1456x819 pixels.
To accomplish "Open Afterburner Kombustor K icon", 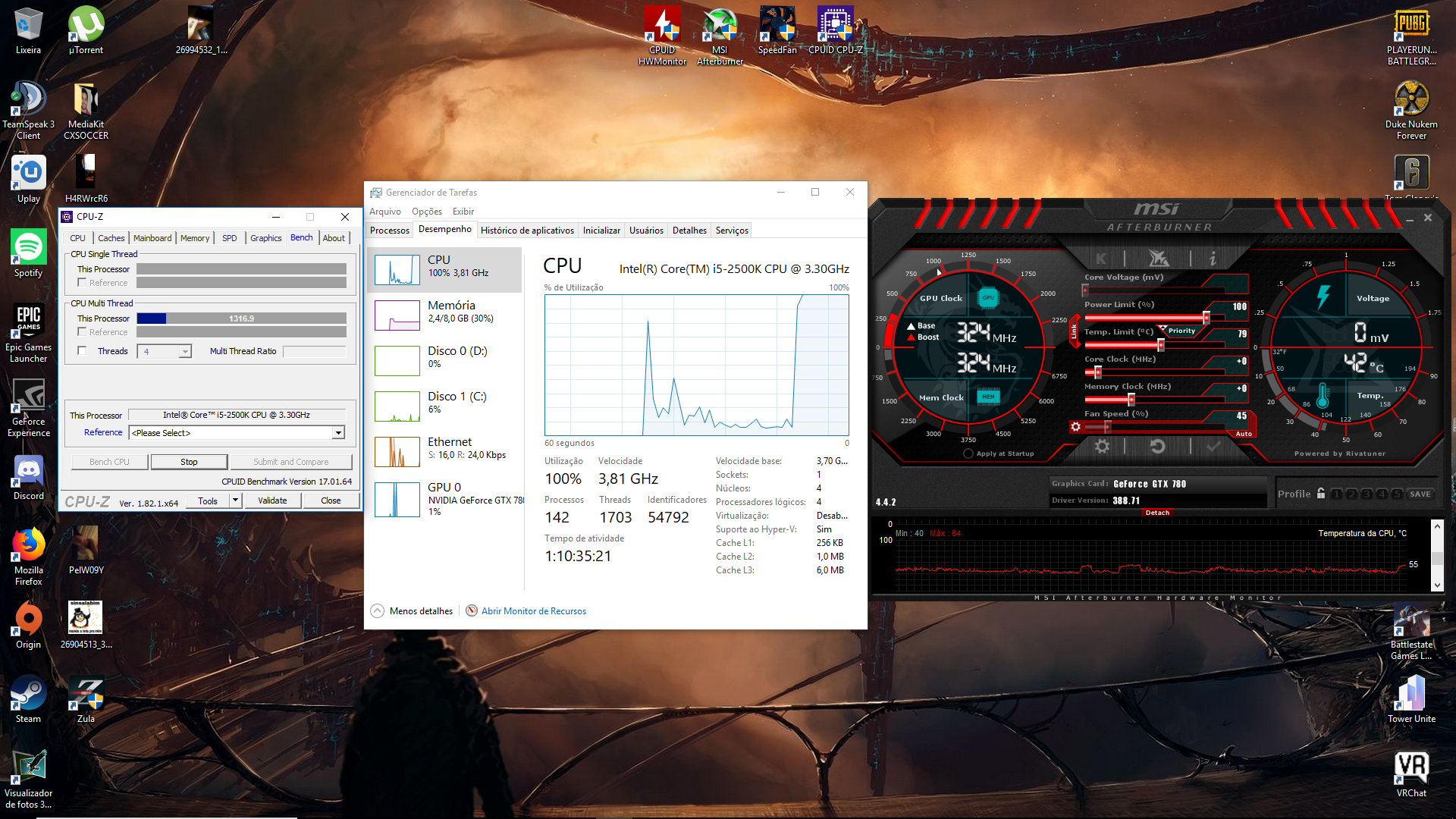I will (1101, 259).
